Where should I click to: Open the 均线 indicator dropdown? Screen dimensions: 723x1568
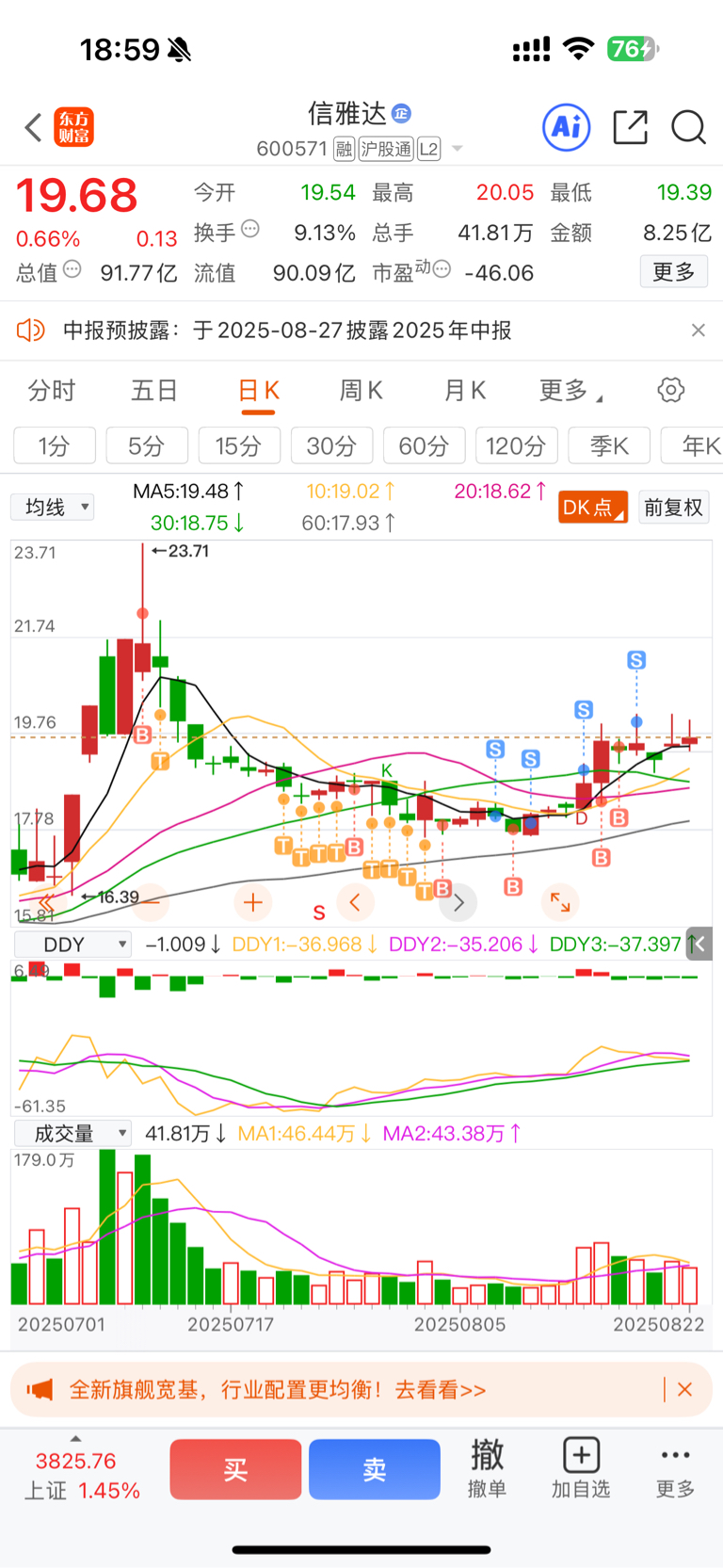[x=53, y=508]
